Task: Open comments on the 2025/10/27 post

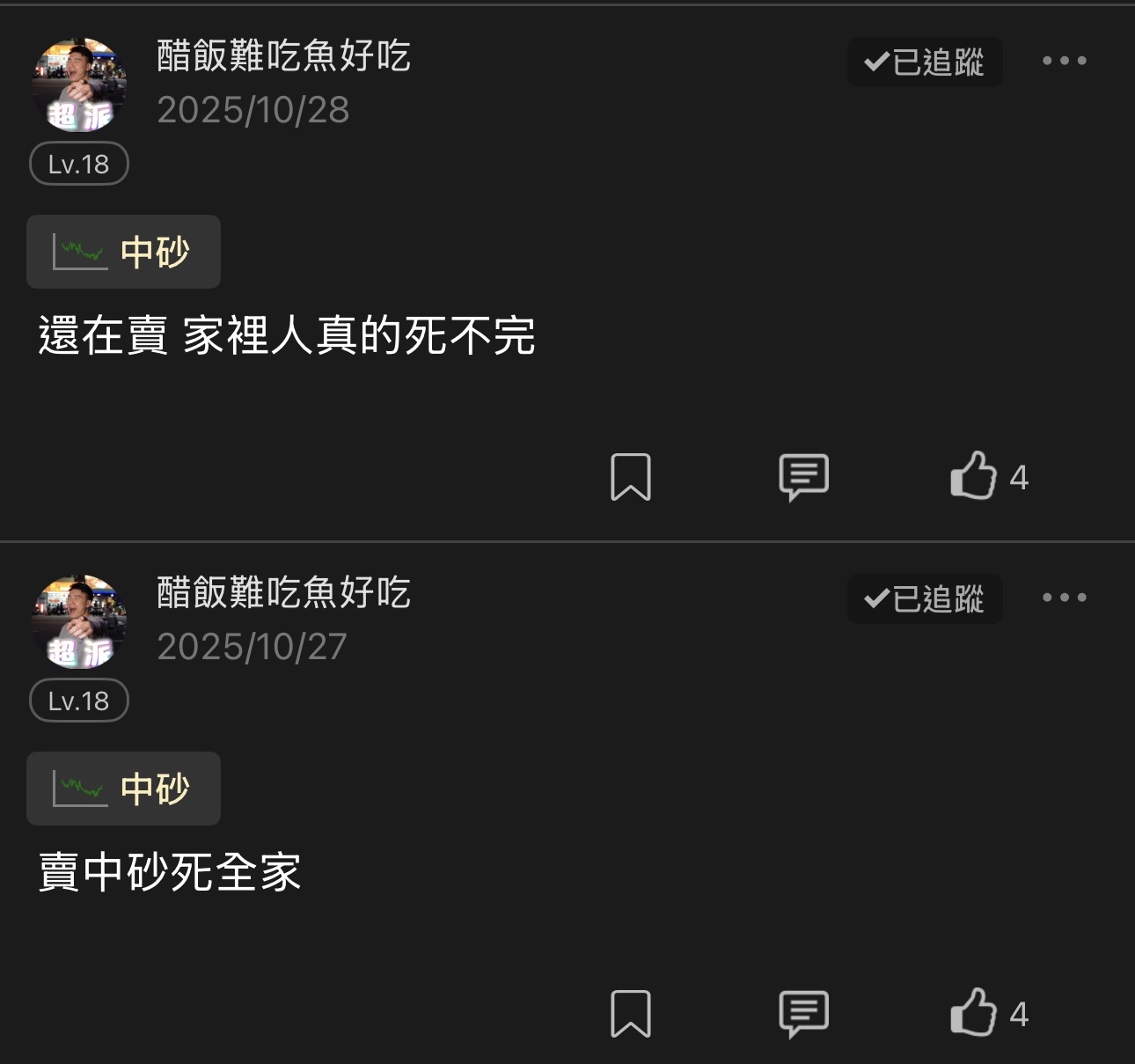Action: (x=803, y=1014)
